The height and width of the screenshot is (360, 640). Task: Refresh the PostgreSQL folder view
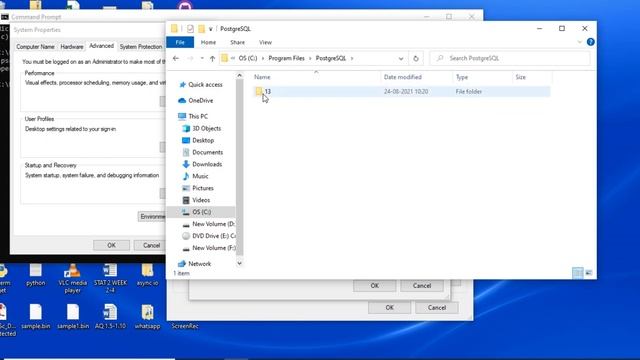click(416, 58)
